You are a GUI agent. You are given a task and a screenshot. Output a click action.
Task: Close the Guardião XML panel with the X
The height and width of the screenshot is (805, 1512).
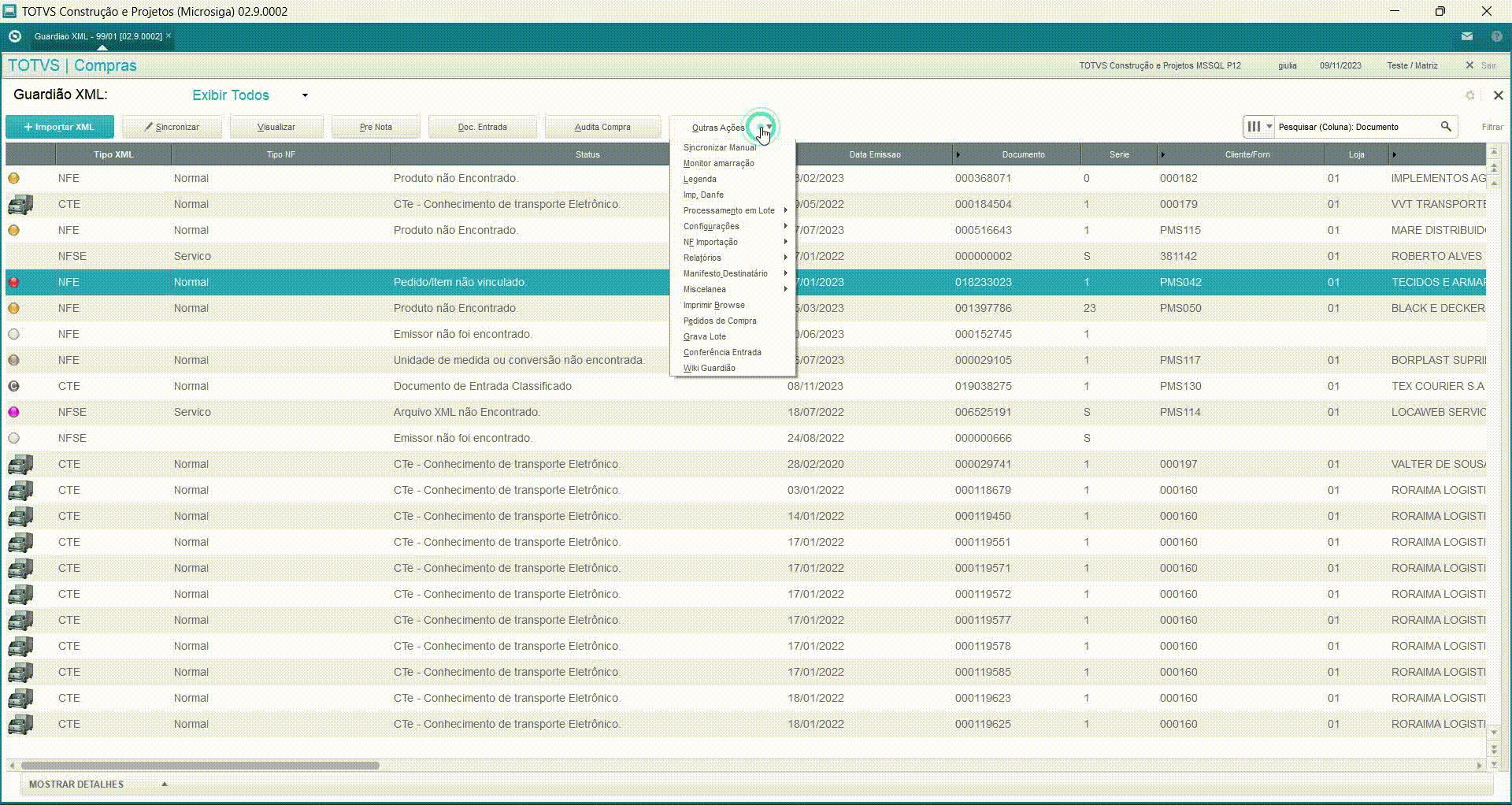[x=1498, y=95]
